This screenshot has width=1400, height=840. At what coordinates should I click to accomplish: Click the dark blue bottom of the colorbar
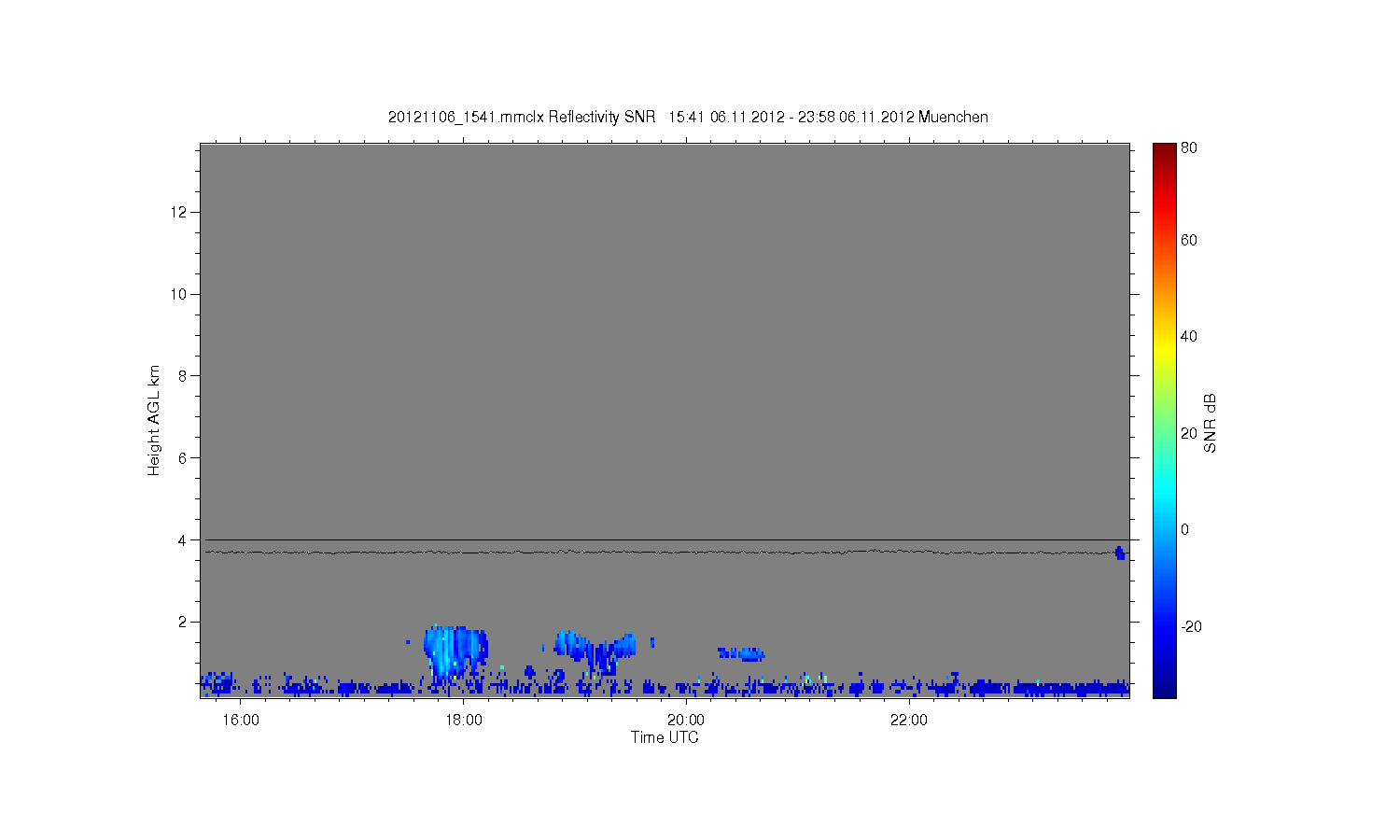[x=1164, y=691]
